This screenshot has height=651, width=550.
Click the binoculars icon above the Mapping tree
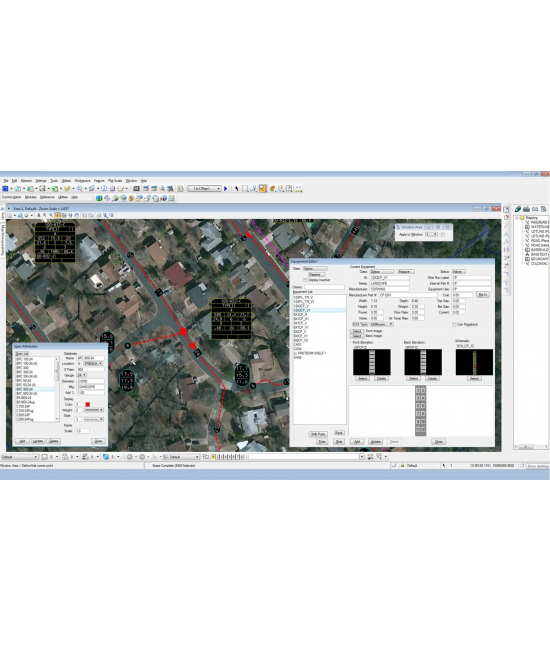(x=535, y=209)
